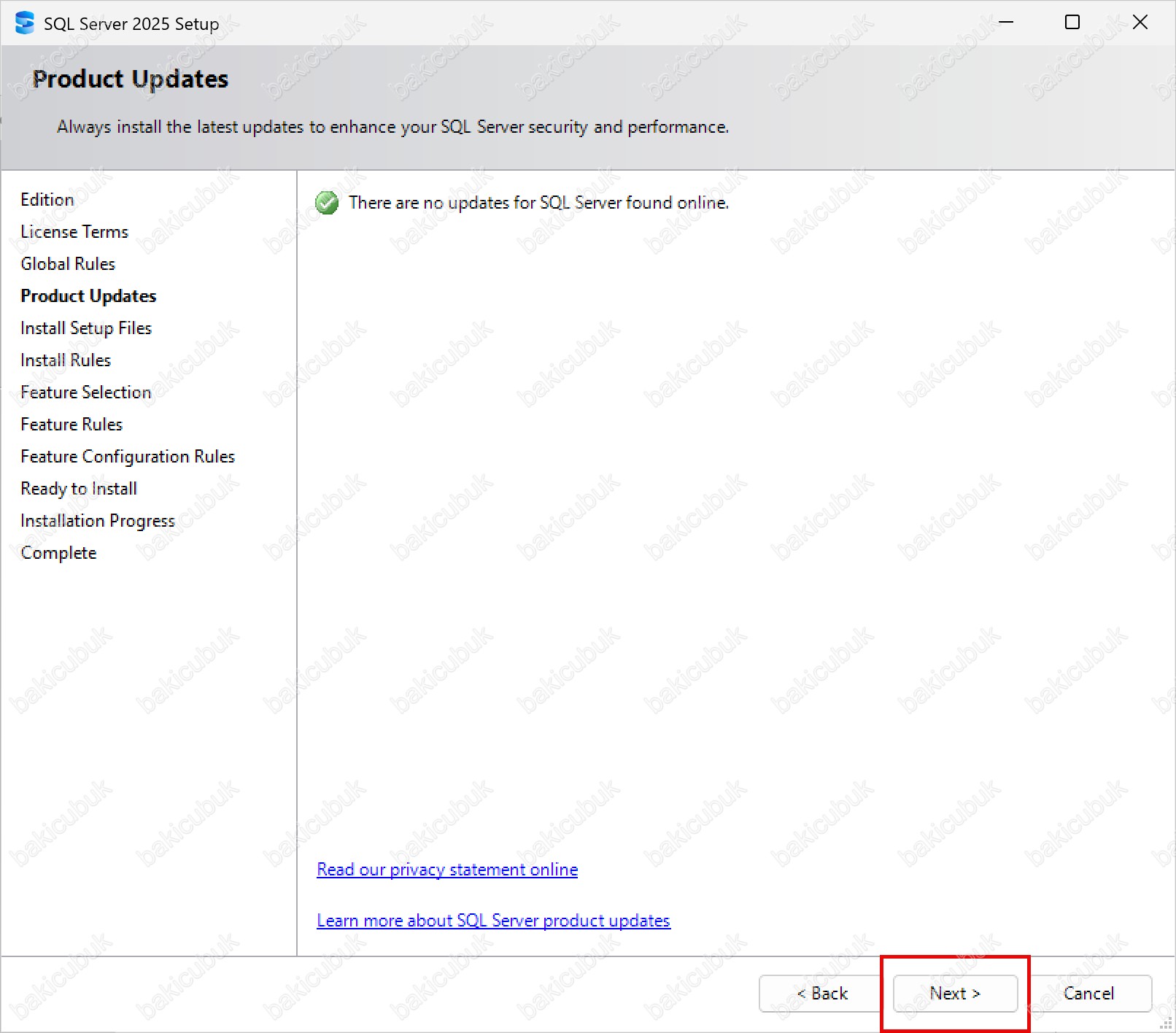Cancel the SQL Server setup
This screenshot has width=1176, height=1033.
(1089, 994)
